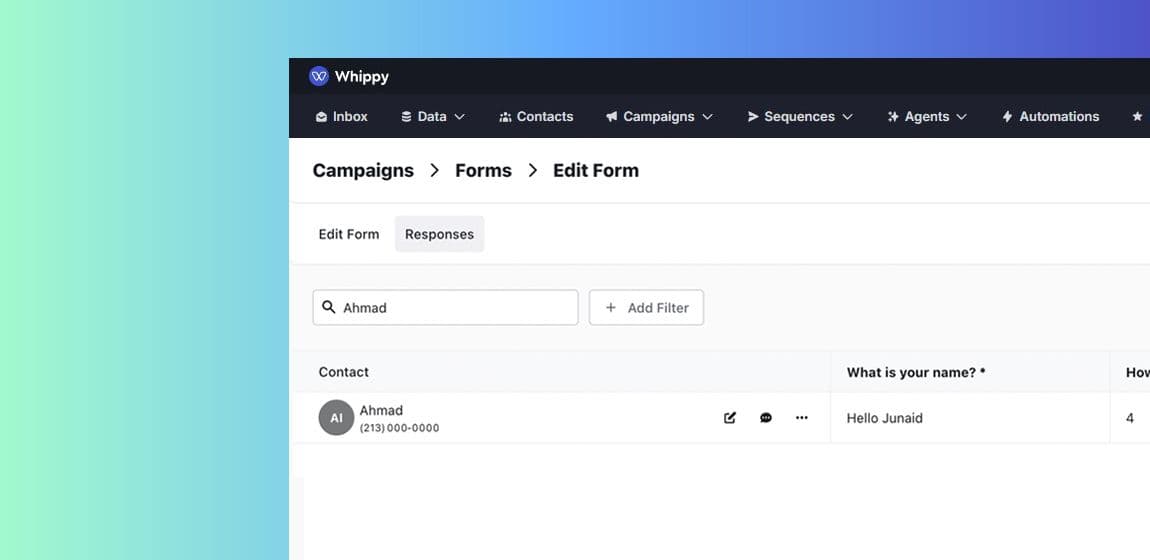The height and width of the screenshot is (560, 1150).
Task: Open the three-dot menu for Ahmad
Action: [802, 418]
